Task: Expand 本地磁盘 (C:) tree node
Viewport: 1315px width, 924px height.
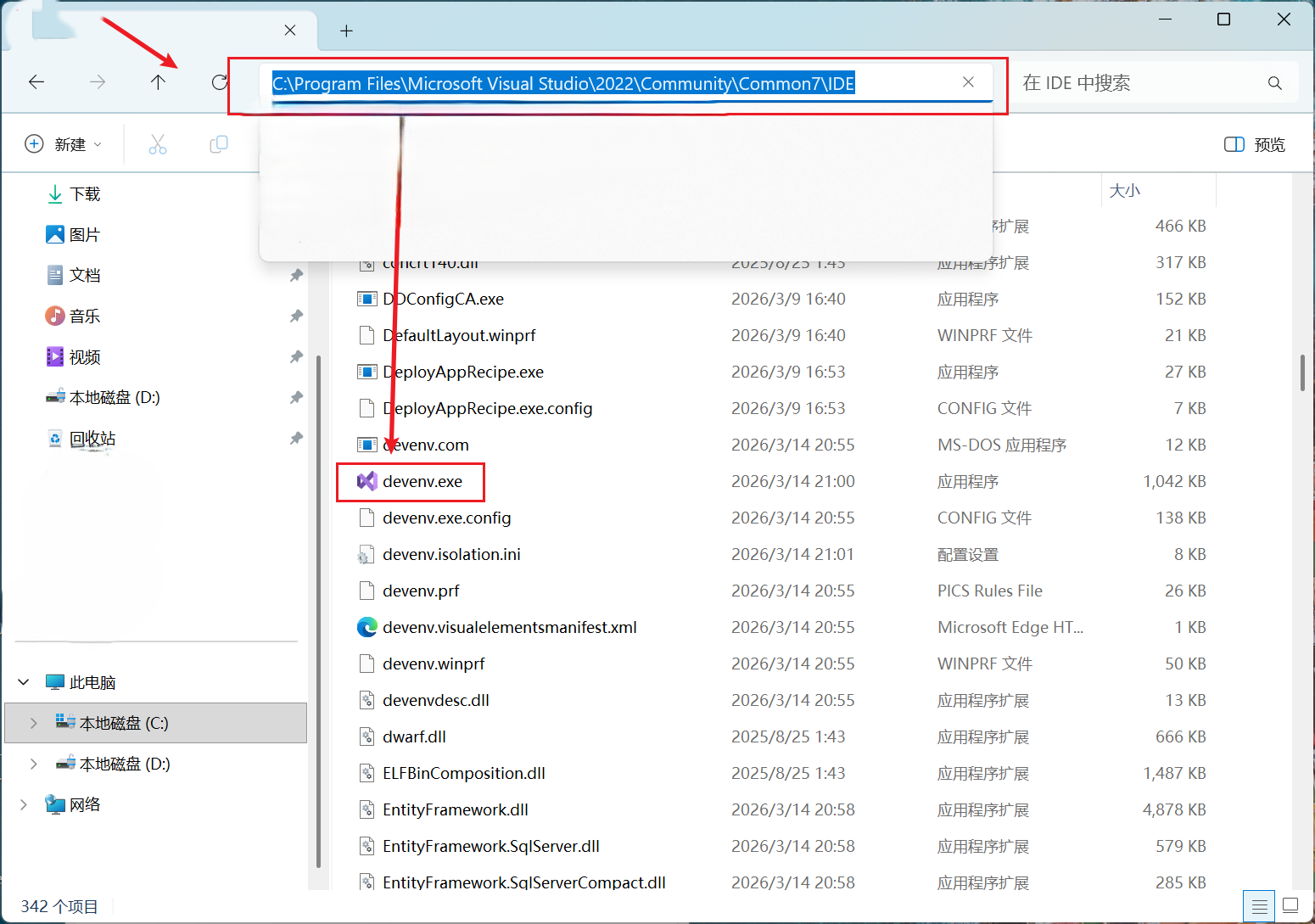Action: 34,723
